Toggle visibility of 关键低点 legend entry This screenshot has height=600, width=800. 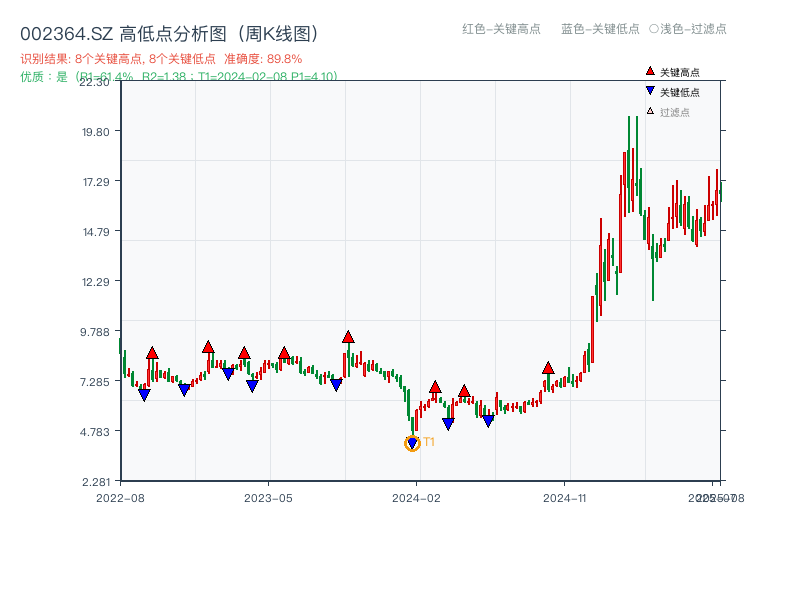[674, 89]
